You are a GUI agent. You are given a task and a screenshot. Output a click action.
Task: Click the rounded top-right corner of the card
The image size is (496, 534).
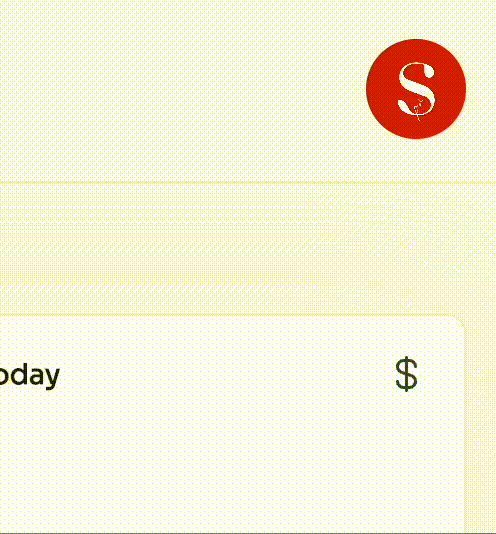click(x=459, y=322)
